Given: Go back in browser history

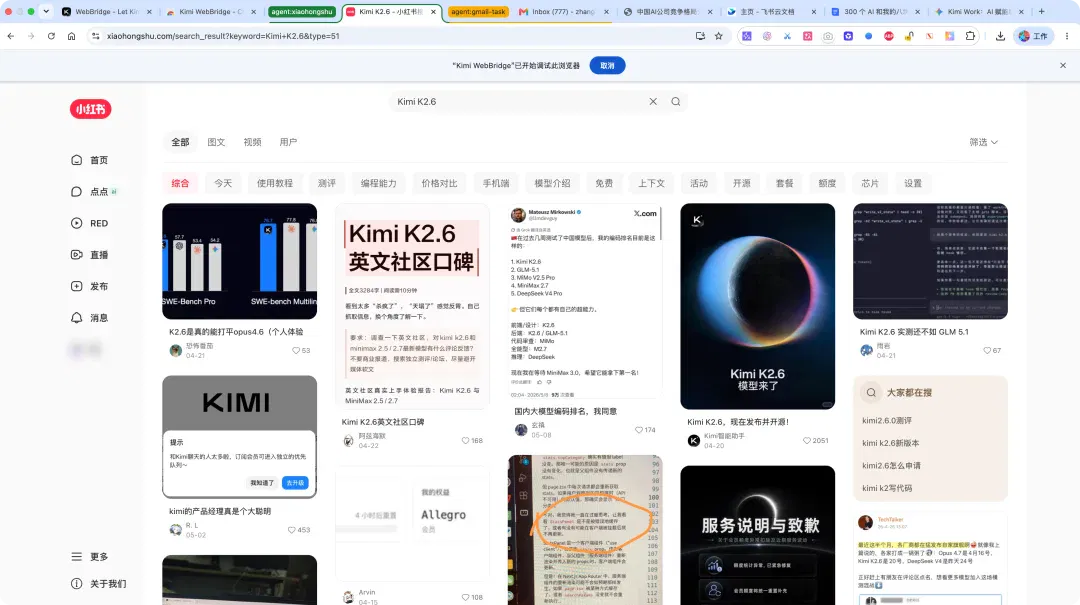Looking at the screenshot, I should pyautogui.click(x=11, y=36).
